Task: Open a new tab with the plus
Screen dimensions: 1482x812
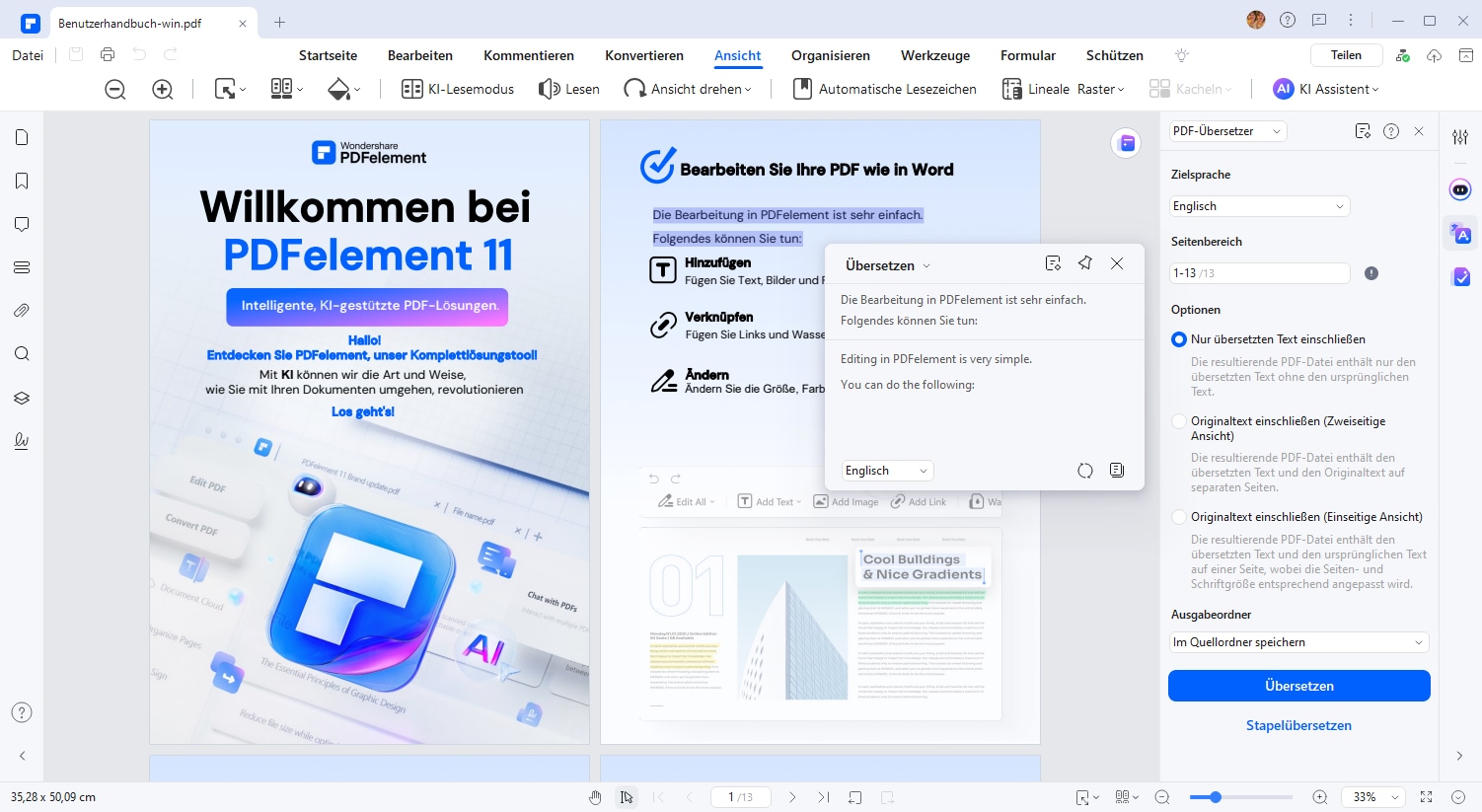Action: click(x=280, y=22)
